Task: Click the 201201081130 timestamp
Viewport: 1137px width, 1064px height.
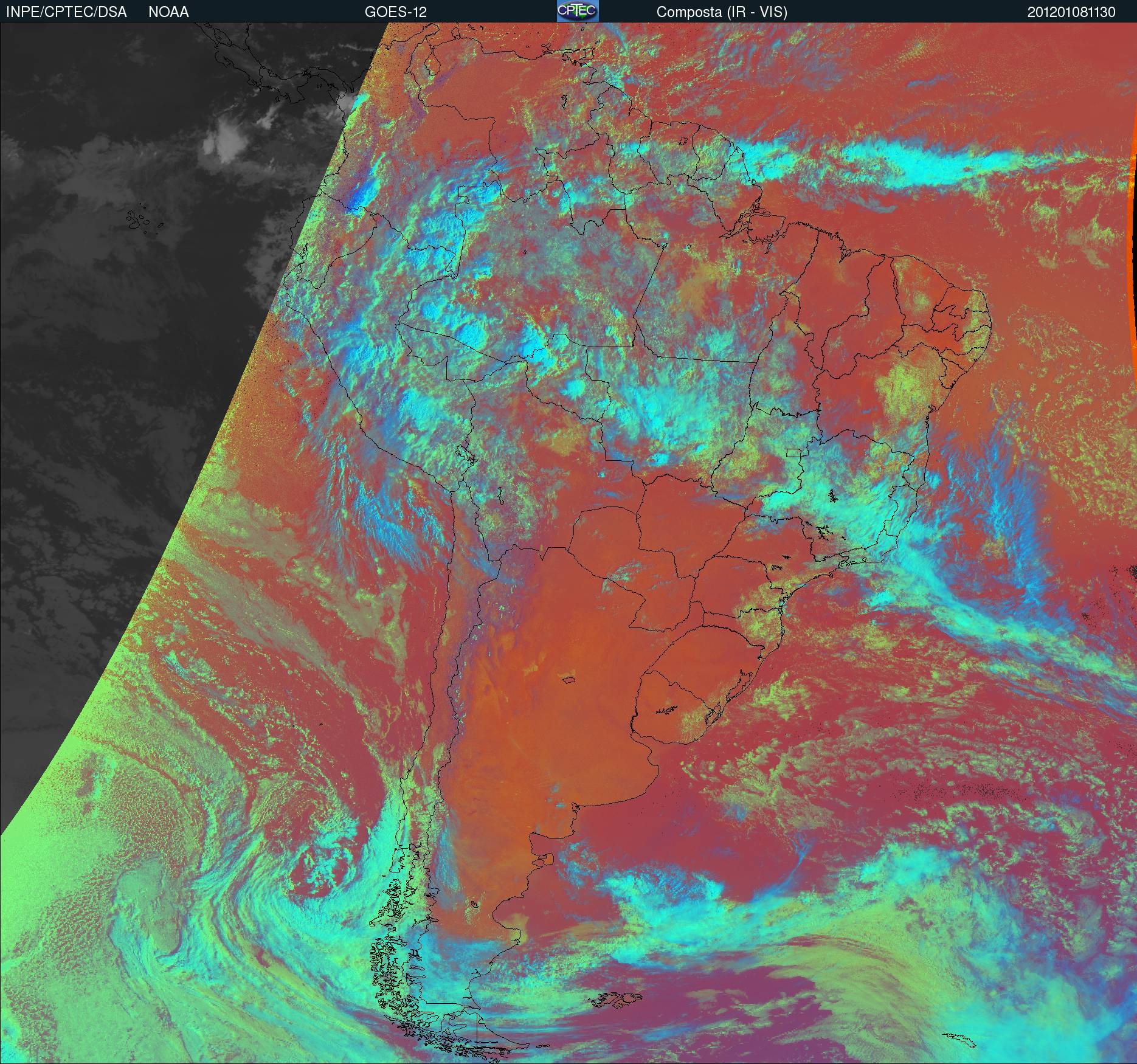Action: 1071,12
